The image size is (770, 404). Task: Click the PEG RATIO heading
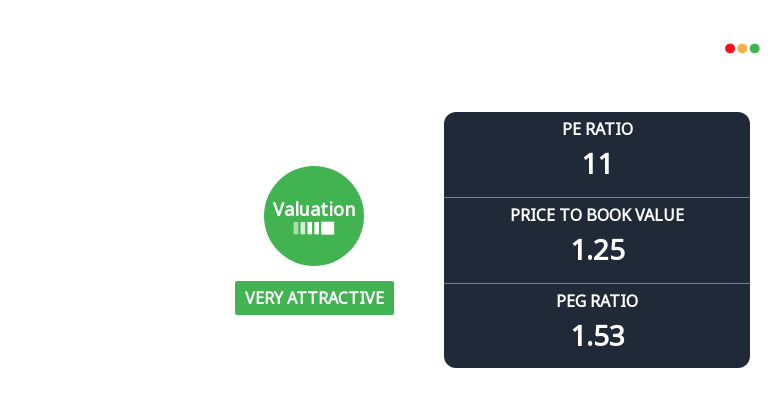point(597,300)
